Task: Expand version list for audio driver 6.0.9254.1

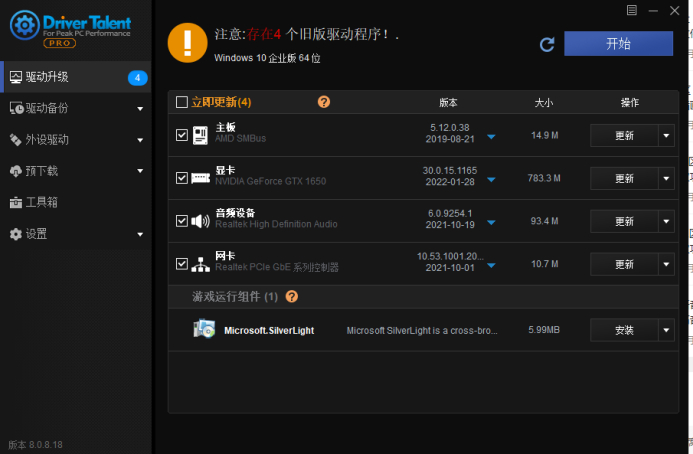Action: pyautogui.click(x=491, y=222)
